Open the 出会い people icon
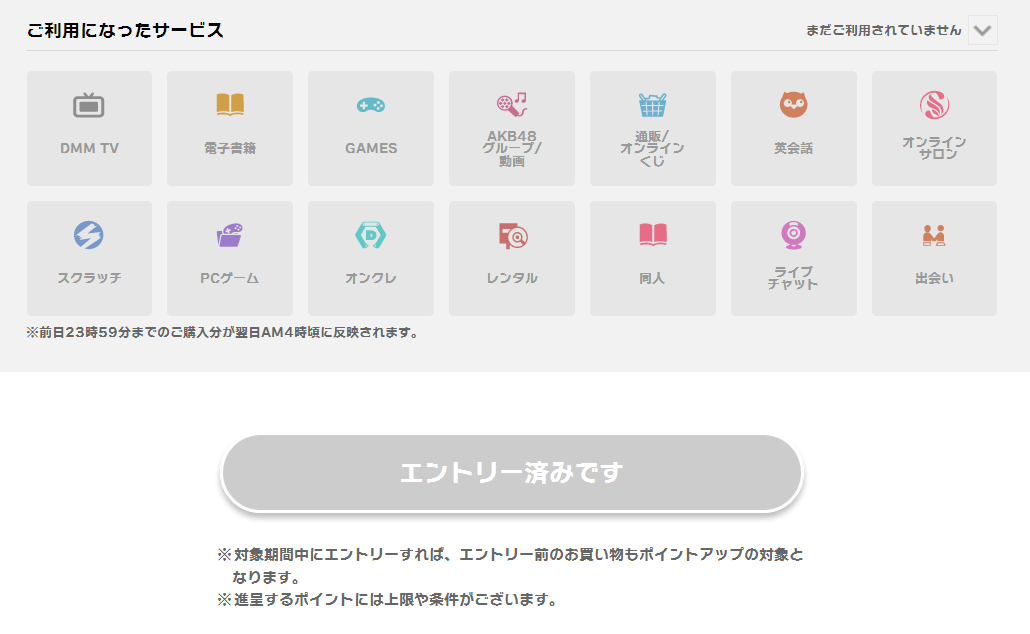Image resolution: width=1030 pixels, height=634 pixels. [934, 236]
